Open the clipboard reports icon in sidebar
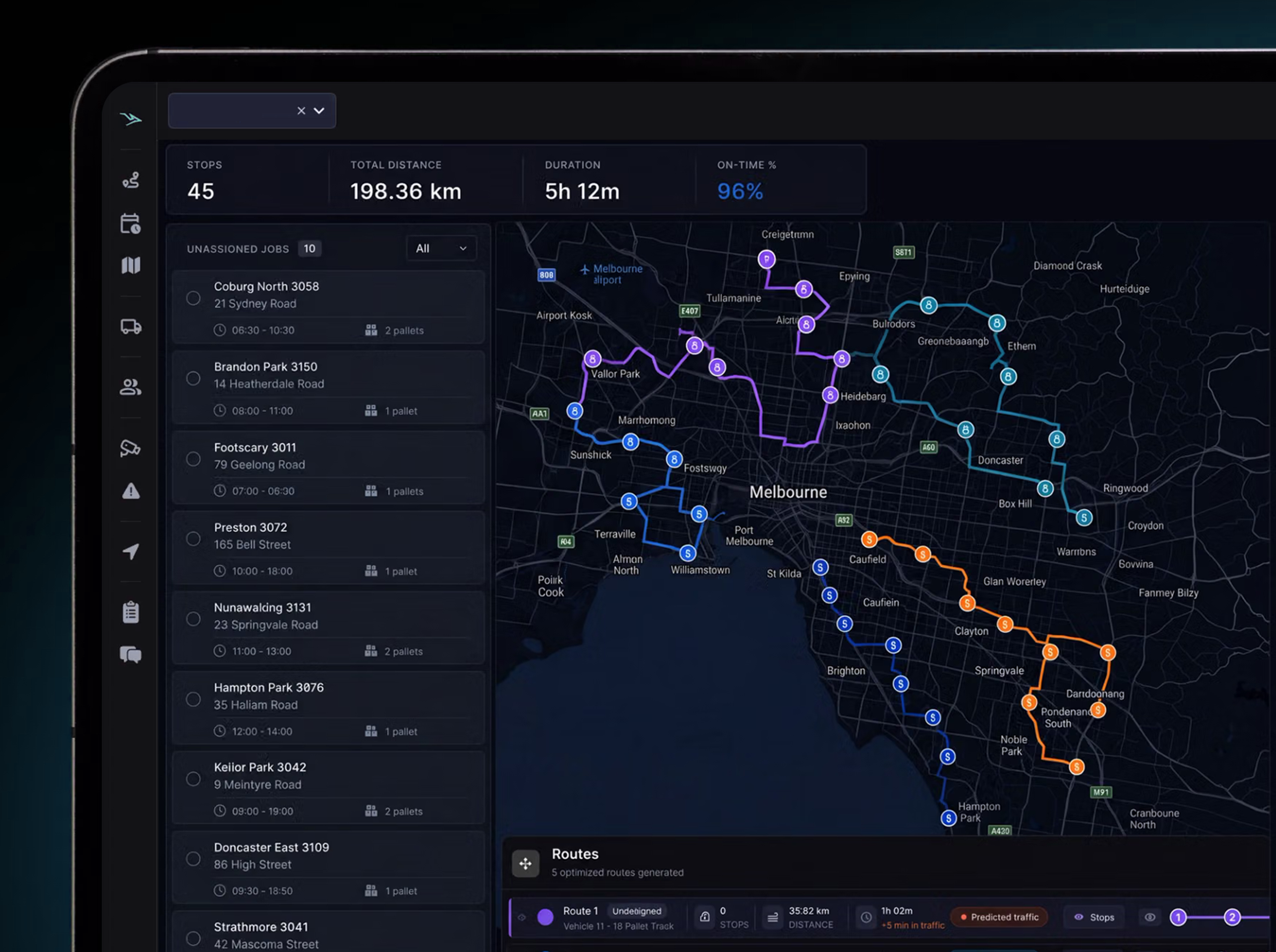Screen dimensions: 1276x952 pos(131,612)
